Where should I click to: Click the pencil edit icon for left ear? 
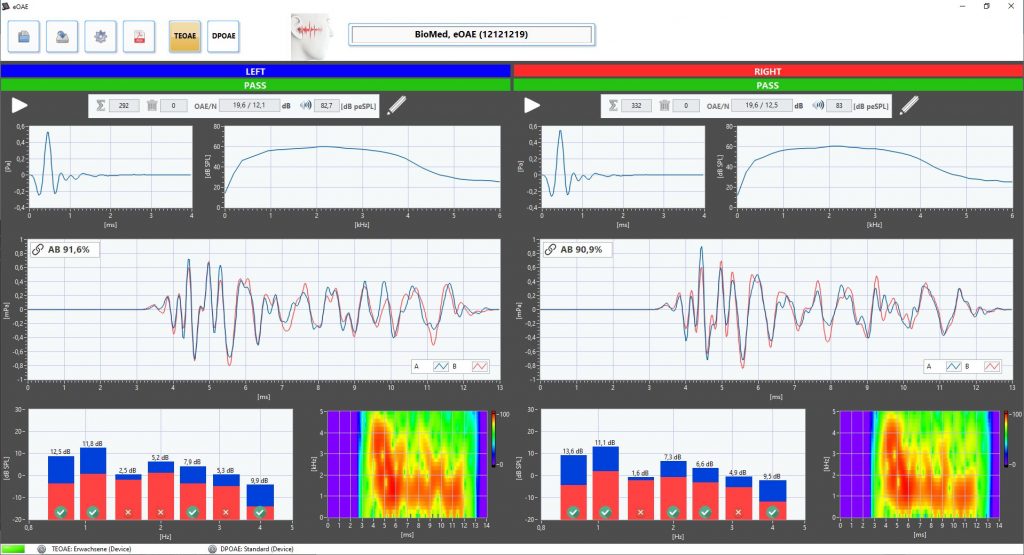(x=397, y=105)
